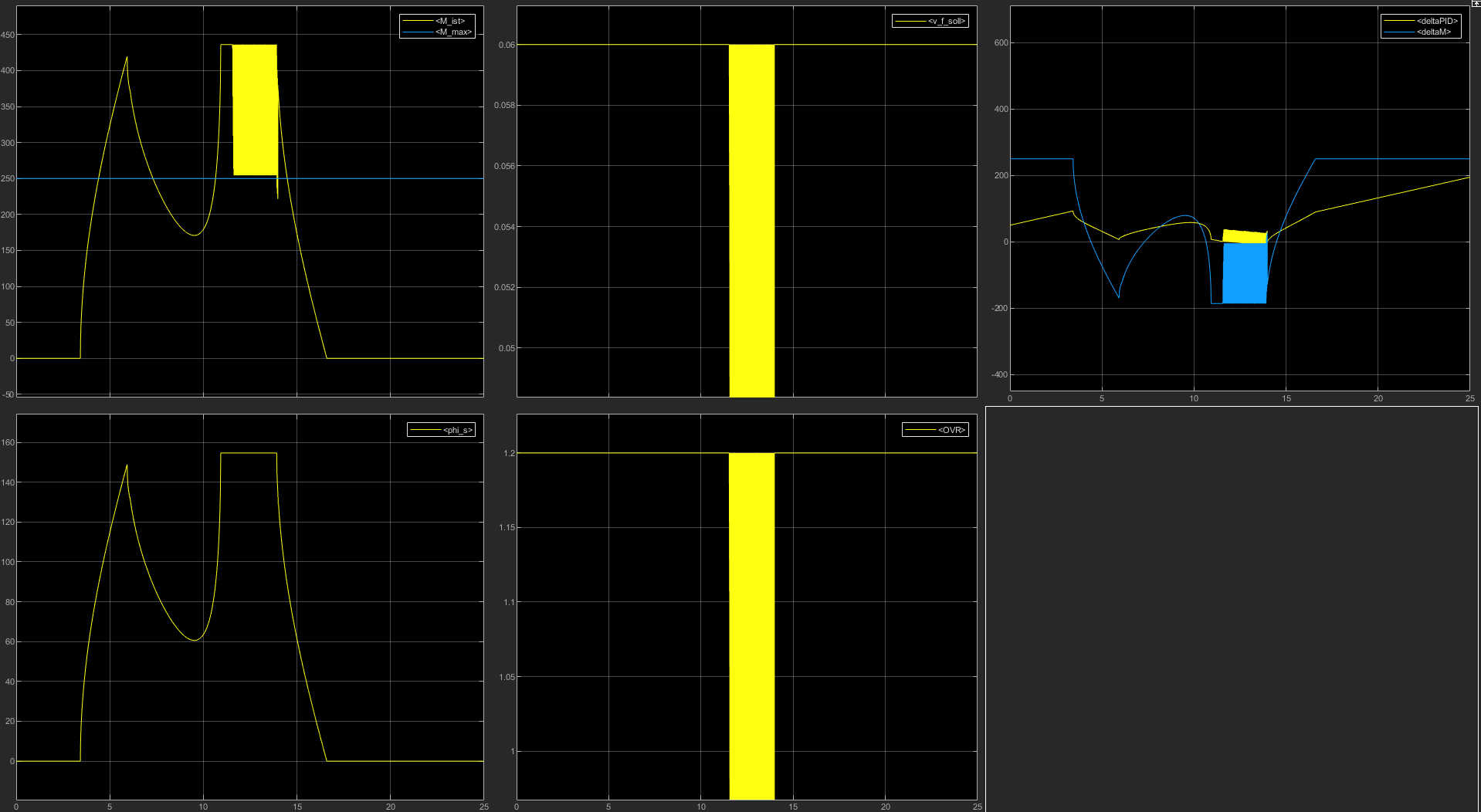Toggle the <OVR> legend entry
Viewport: 1481px width, 812px height.
tap(951, 430)
